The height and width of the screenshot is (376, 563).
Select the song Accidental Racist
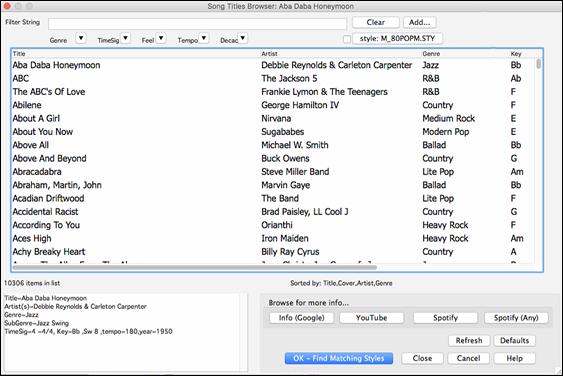point(45,212)
